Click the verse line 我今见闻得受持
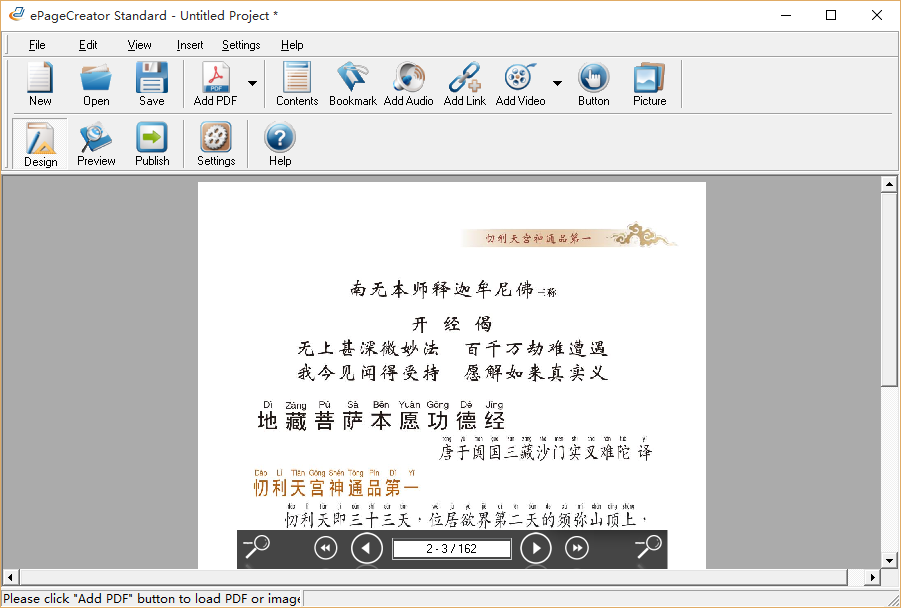The height and width of the screenshot is (608, 901). pyautogui.click(x=368, y=373)
